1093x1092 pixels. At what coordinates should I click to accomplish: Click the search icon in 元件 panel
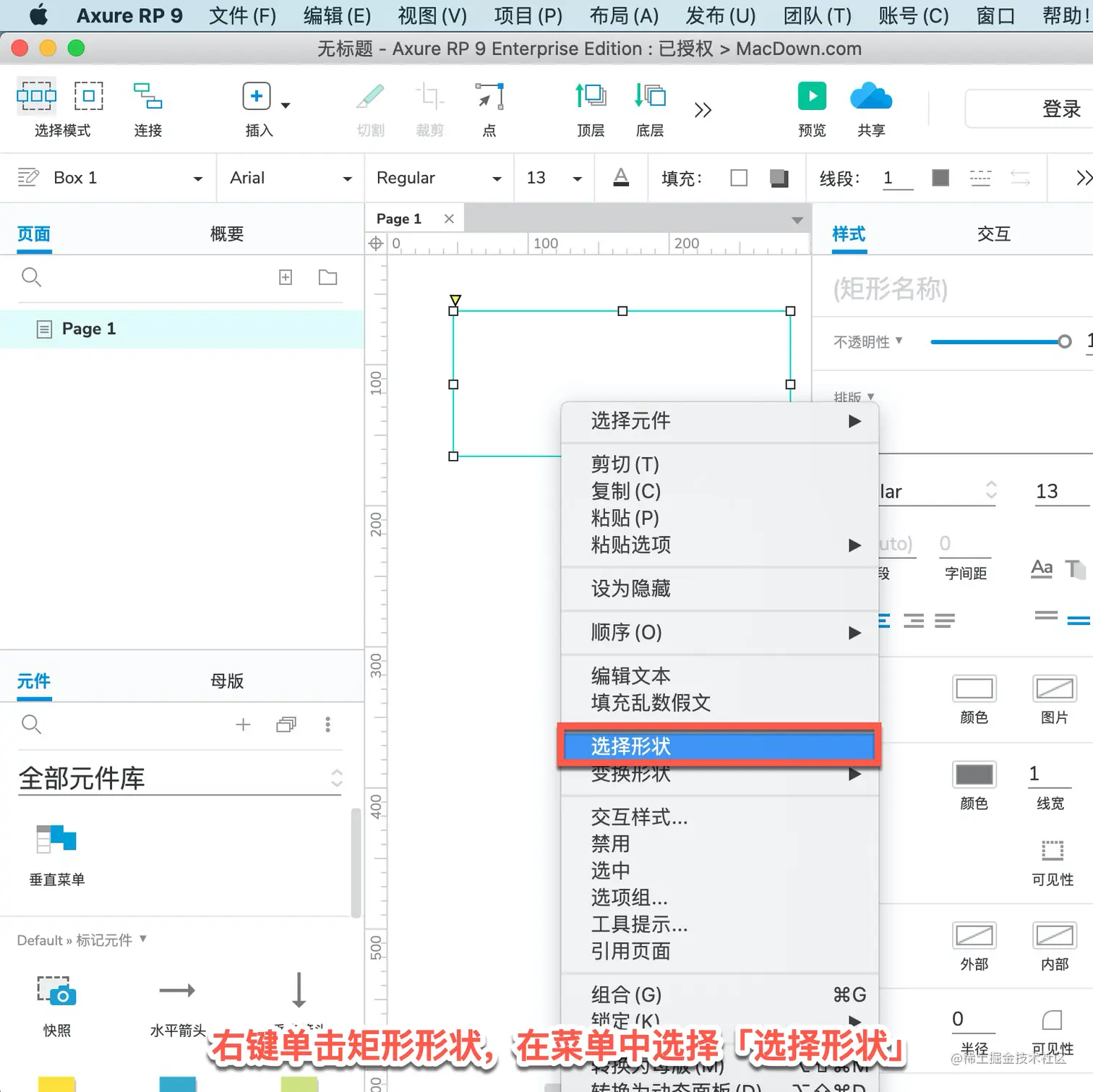coord(31,724)
